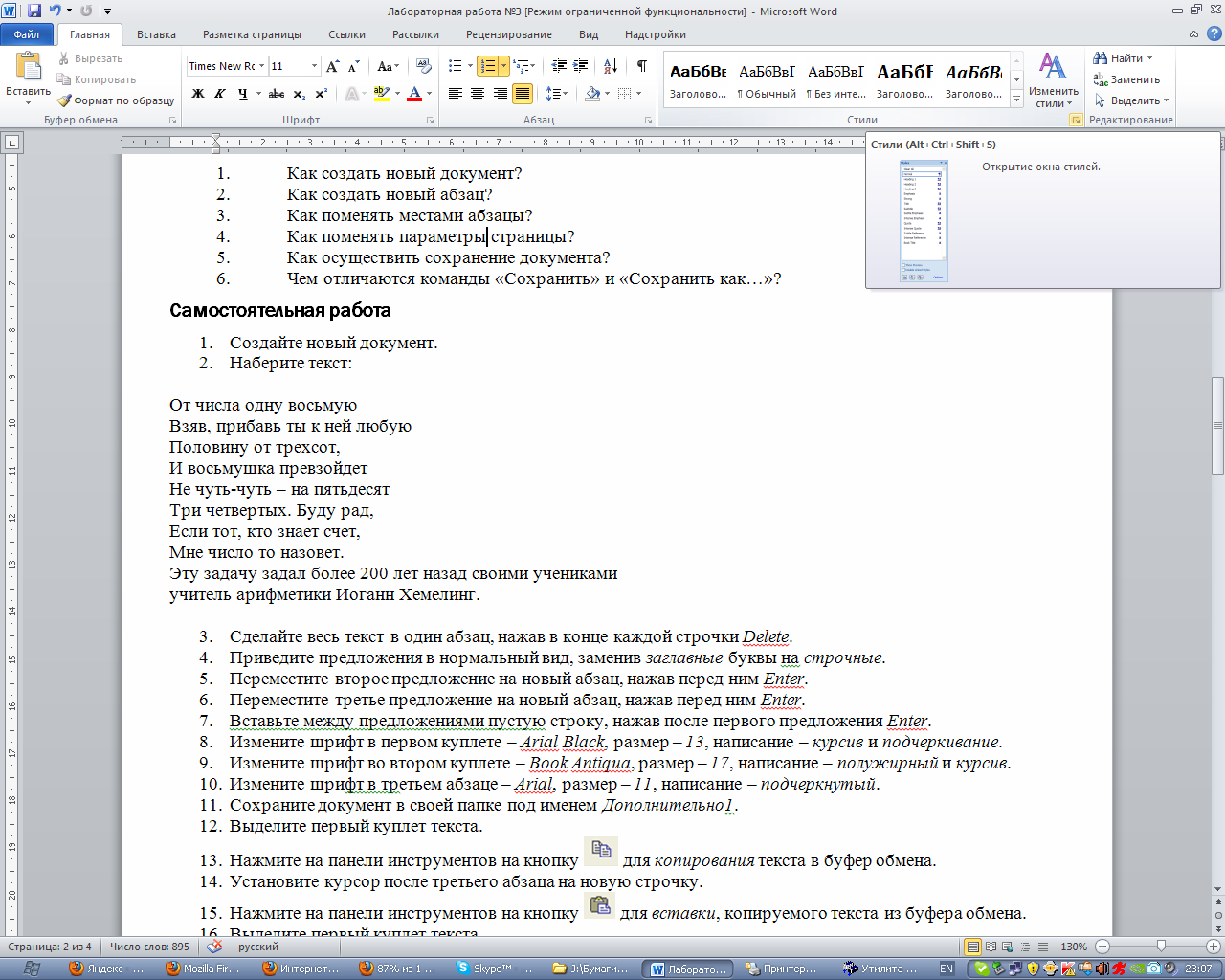
Task: Expand the styles gallery More arrow
Action: (1016, 100)
